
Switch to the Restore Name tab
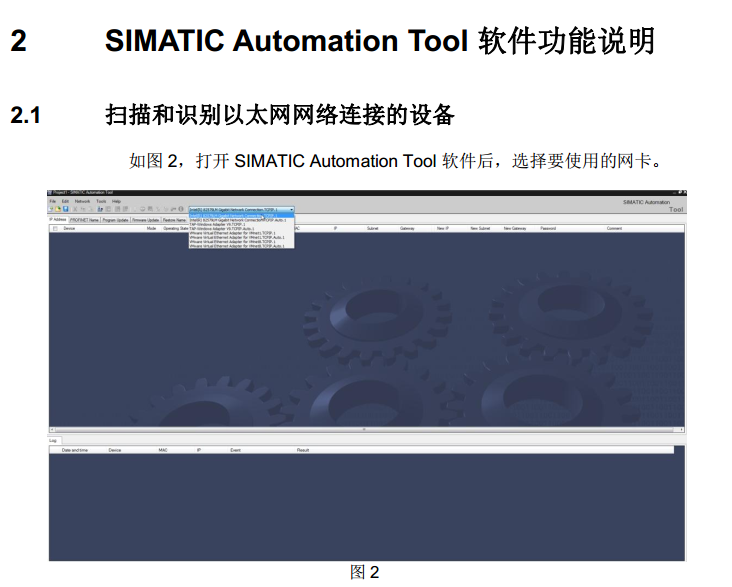tap(175, 220)
